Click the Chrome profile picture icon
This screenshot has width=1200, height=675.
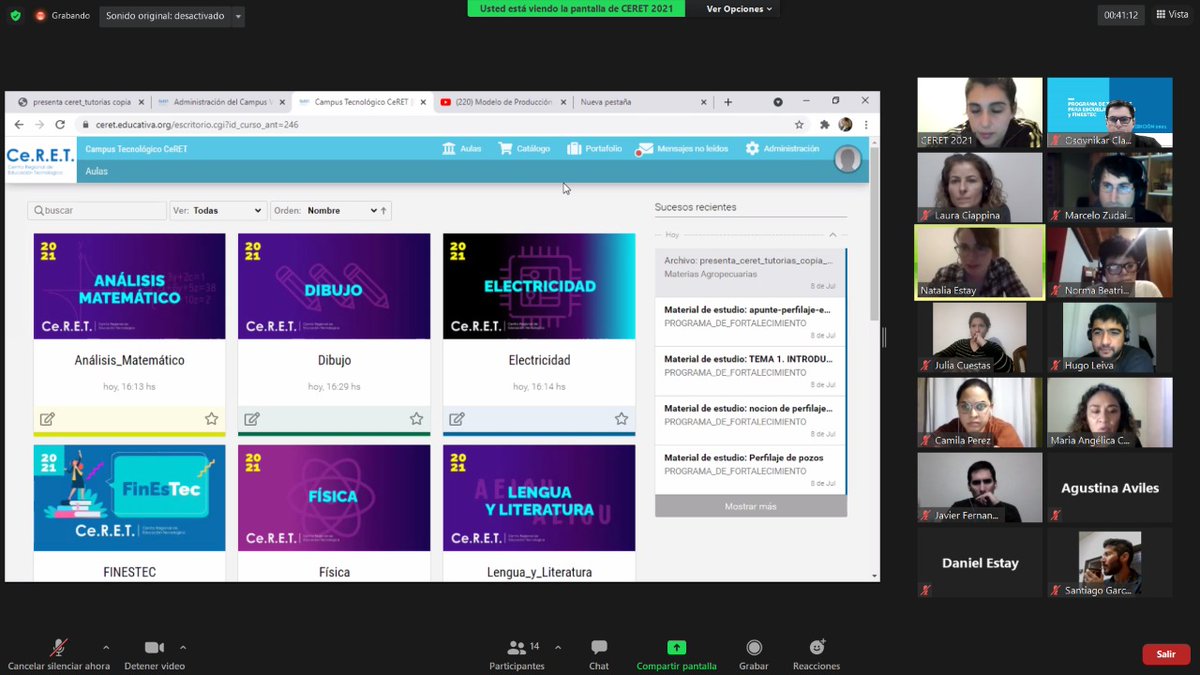point(845,125)
